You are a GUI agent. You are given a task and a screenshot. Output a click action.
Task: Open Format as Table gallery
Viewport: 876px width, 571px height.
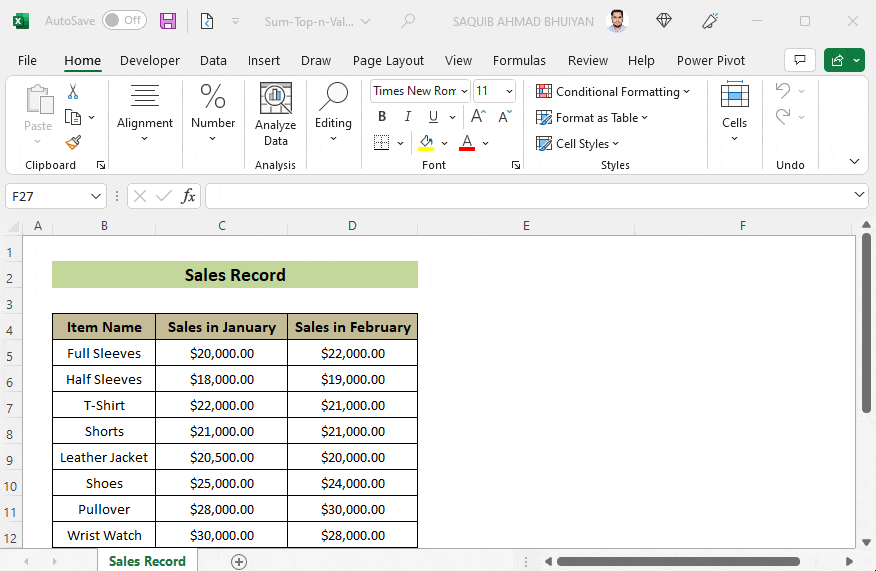coord(592,118)
